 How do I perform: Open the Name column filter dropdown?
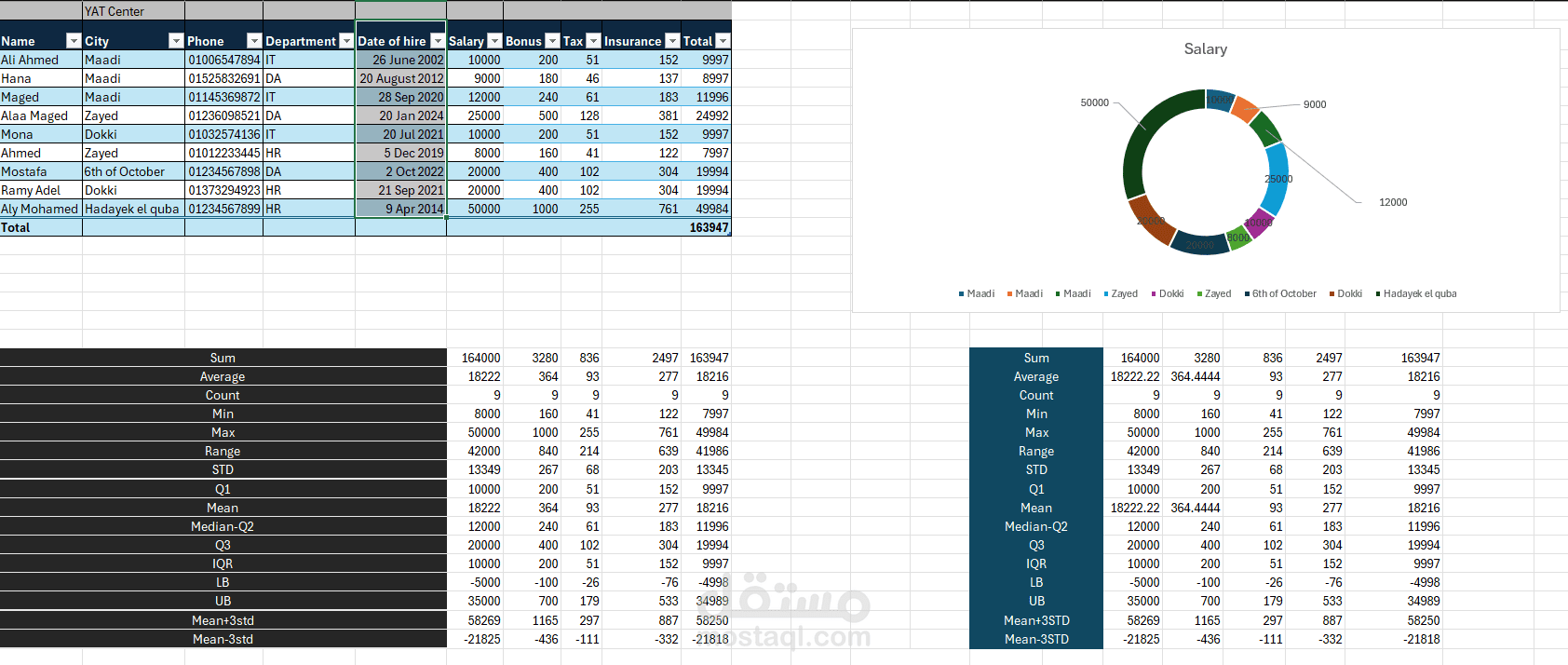(74, 41)
